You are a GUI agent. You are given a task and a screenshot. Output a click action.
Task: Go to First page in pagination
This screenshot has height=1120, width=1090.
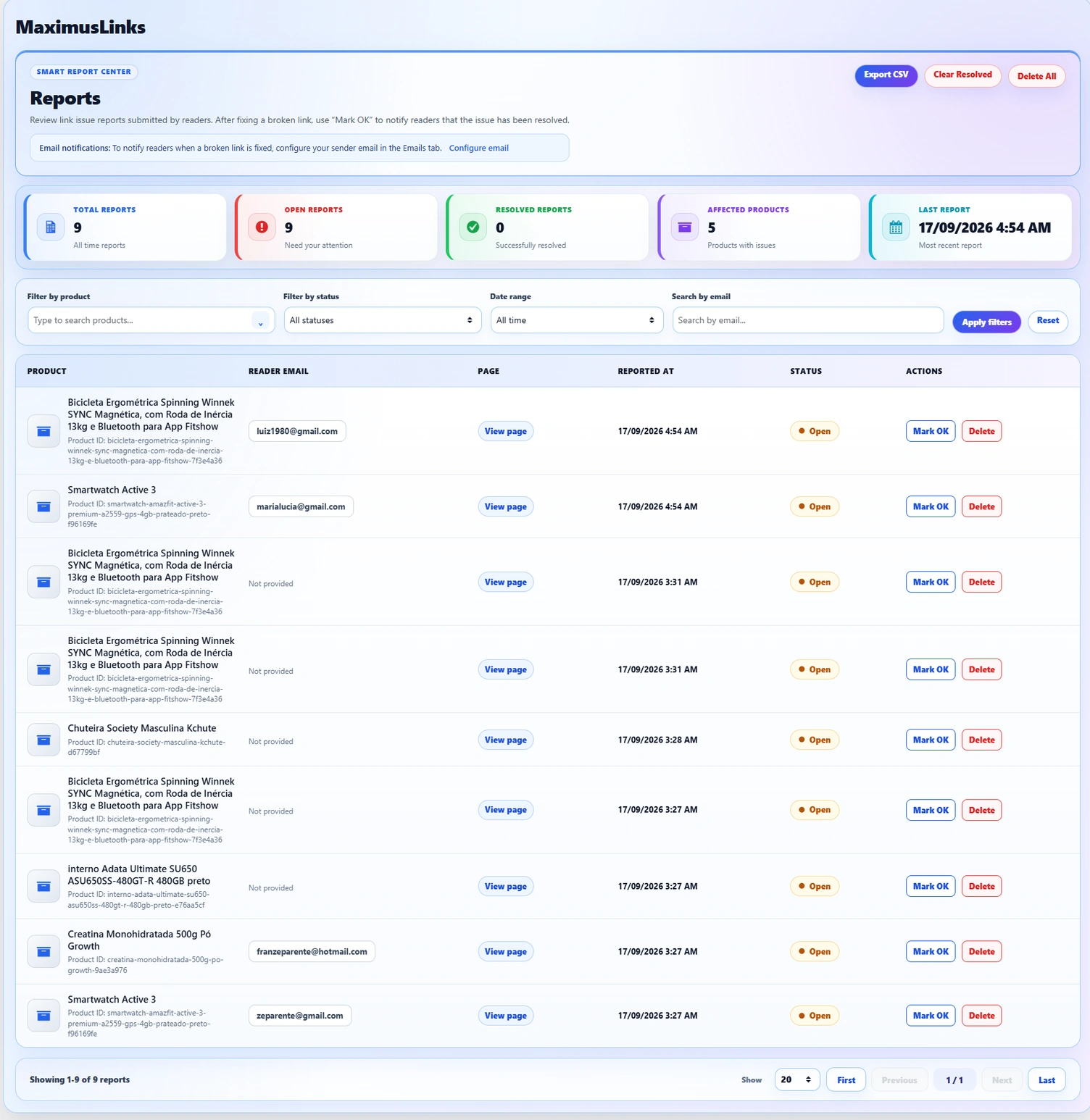[846, 1079]
